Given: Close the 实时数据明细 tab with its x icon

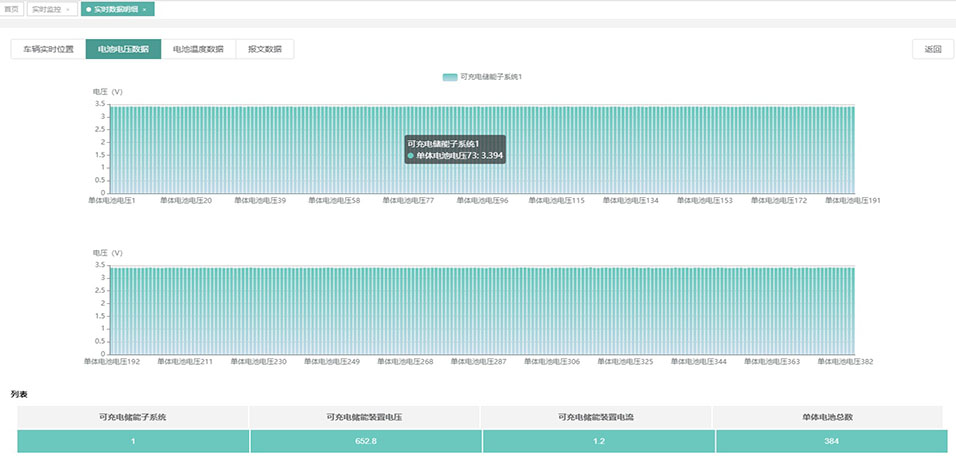Looking at the screenshot, I should 145,9.
